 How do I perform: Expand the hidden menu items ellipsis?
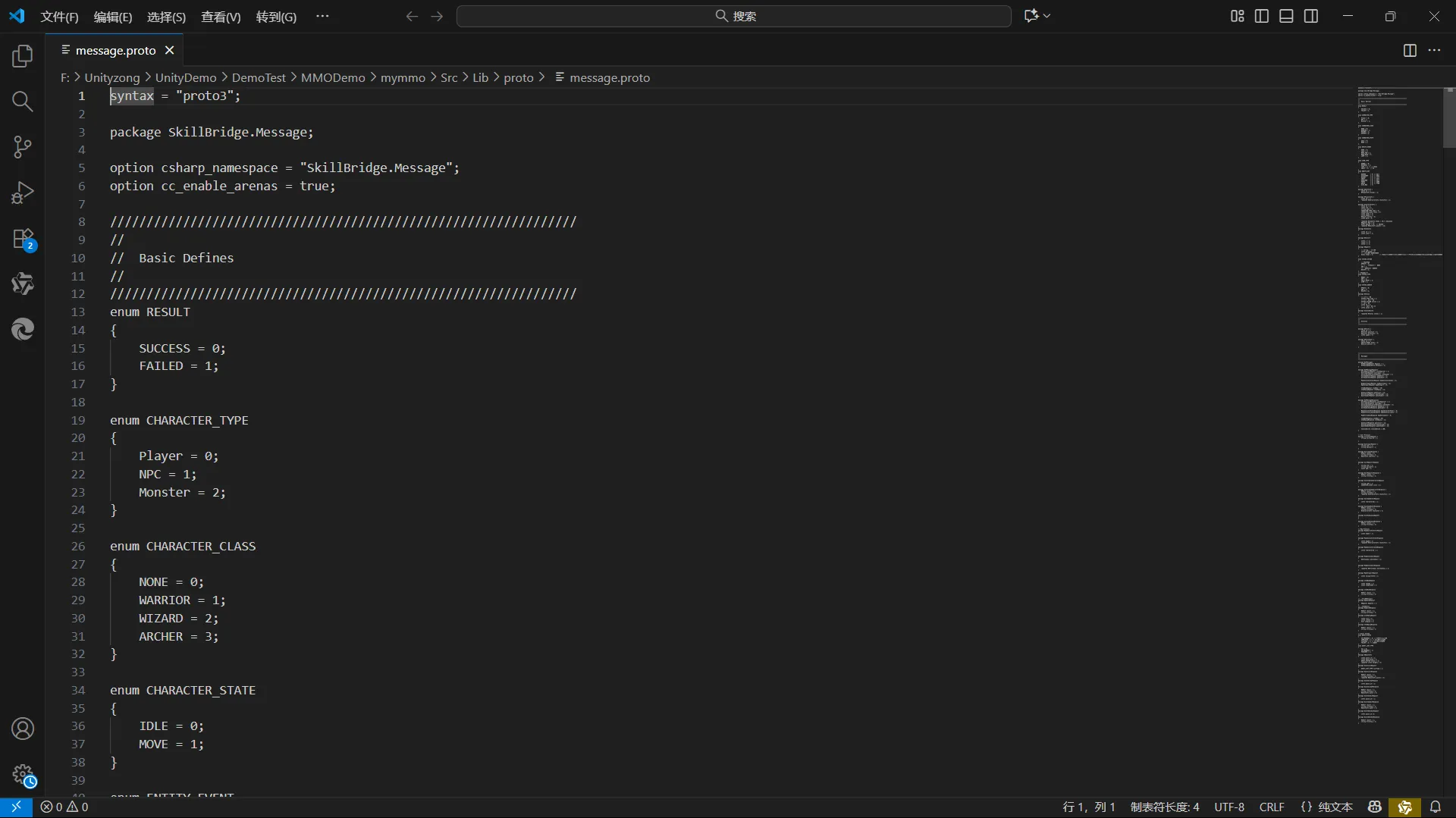coord(322,16)
